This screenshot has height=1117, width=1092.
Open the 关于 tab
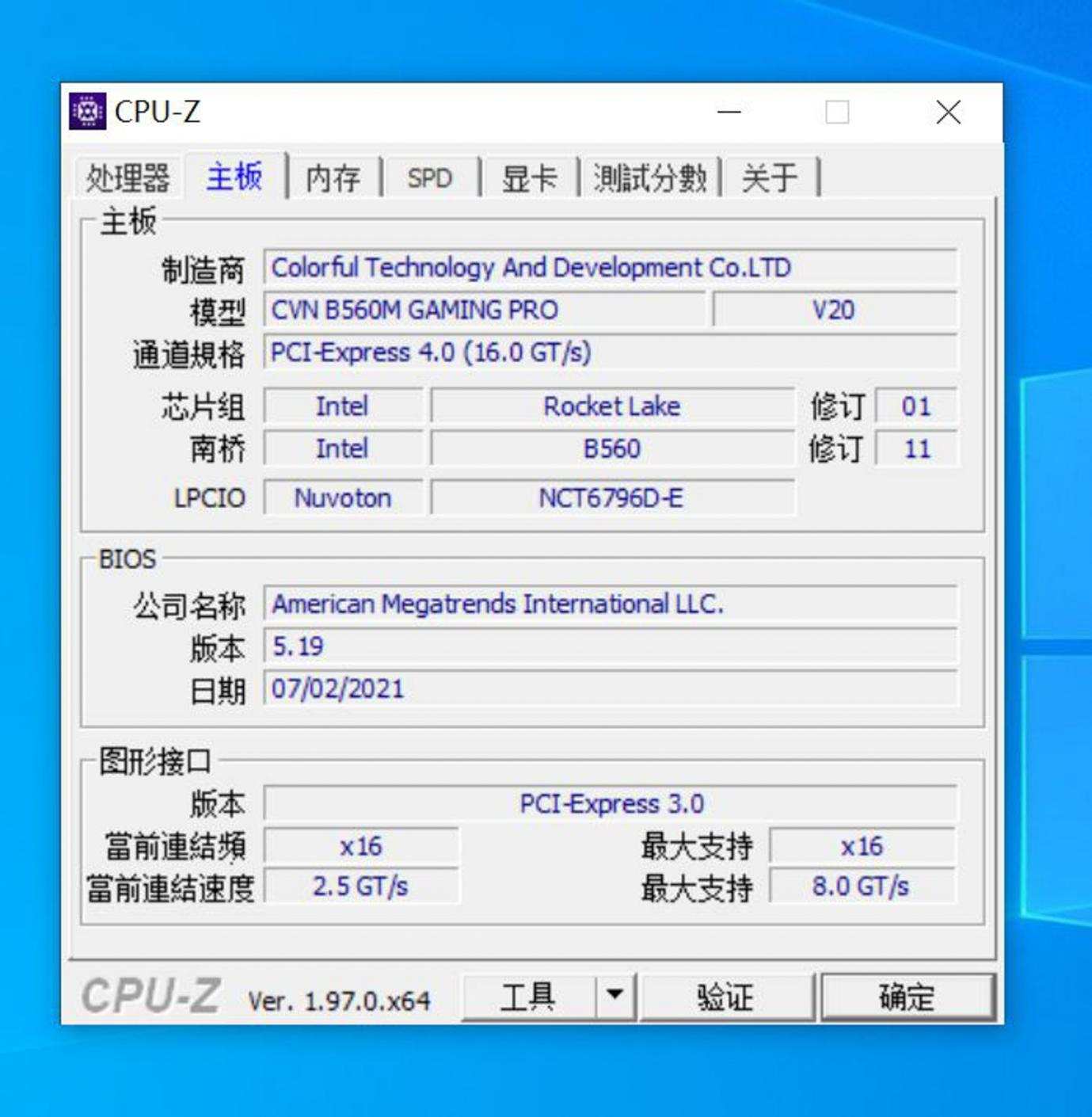[770, 177]
